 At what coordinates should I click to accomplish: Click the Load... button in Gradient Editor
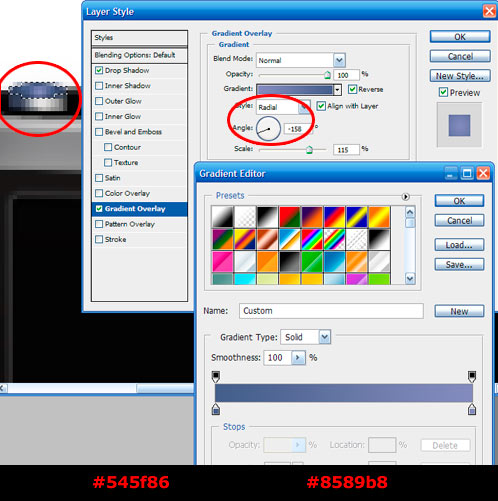pyautogui.click(x=459, y=245)
